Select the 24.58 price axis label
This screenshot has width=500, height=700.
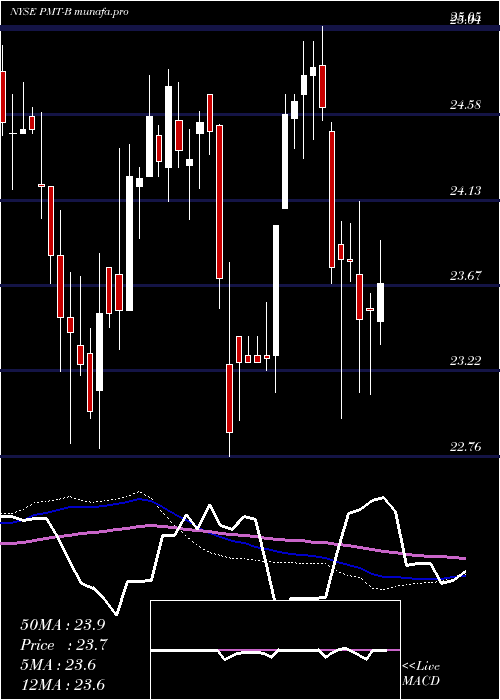click(x=466, y=105)
